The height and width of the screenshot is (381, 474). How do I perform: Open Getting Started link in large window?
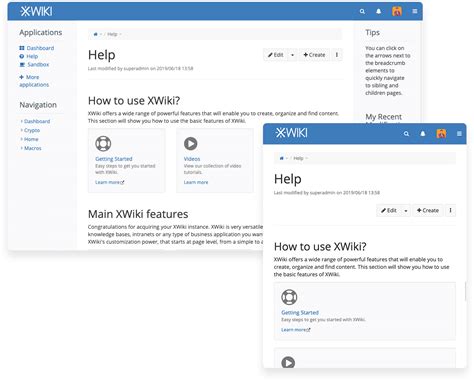(x=114, y=159)
